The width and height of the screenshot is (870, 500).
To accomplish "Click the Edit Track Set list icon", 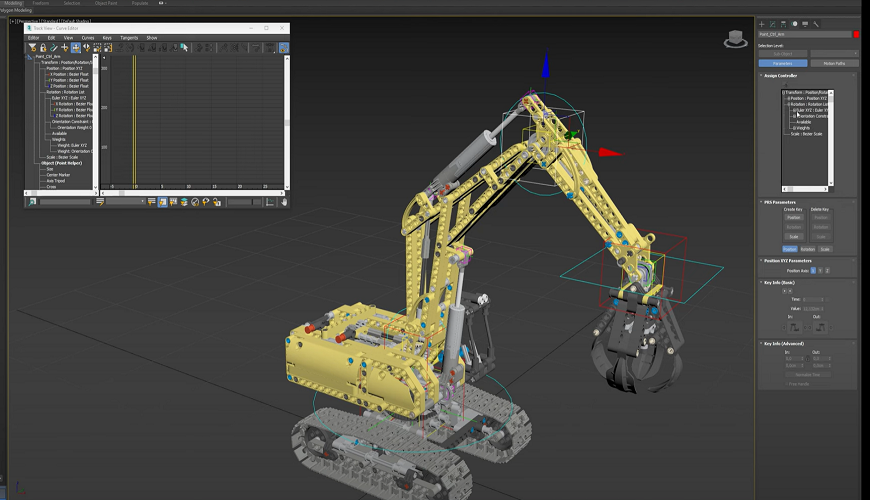I will (x=100, y=202).
